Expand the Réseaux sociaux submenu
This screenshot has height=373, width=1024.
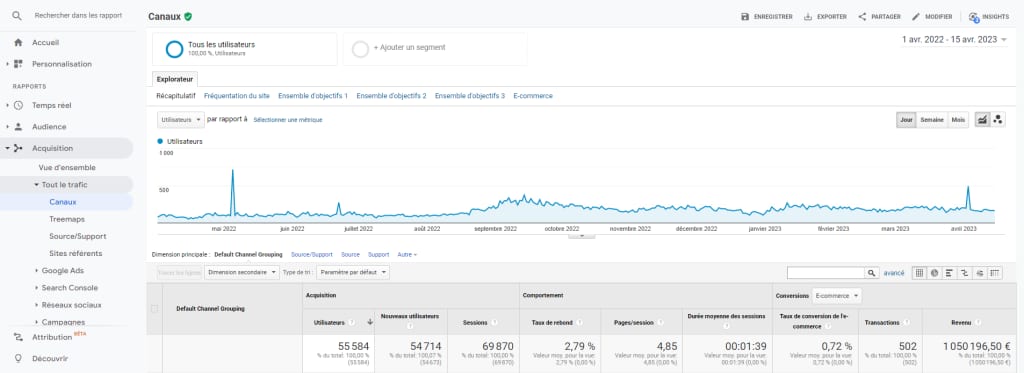37,305
